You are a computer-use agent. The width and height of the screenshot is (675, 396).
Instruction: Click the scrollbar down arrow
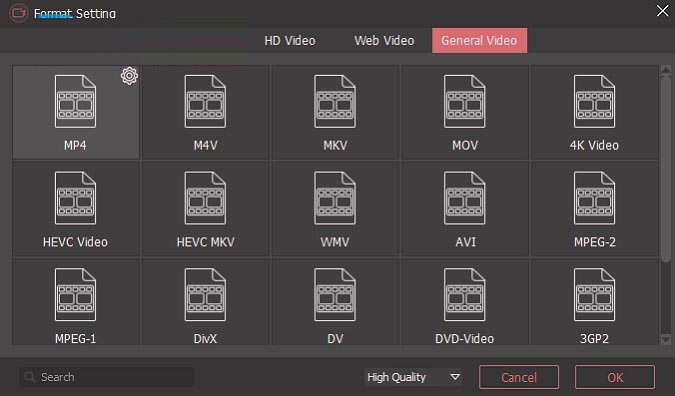click(666, 340)
